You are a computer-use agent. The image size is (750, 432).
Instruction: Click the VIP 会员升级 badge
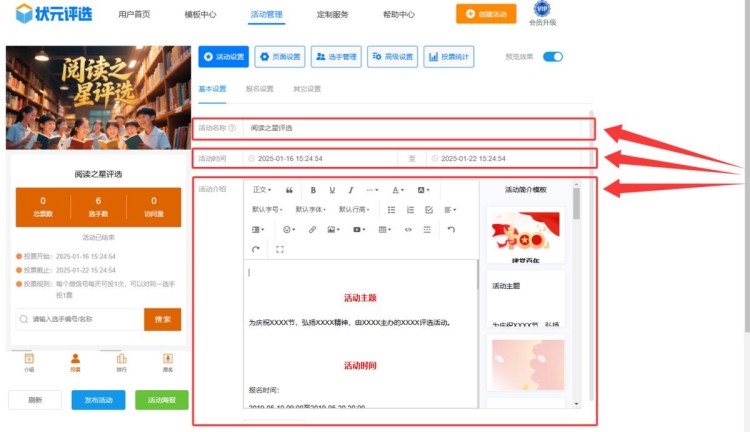(542, 14)
